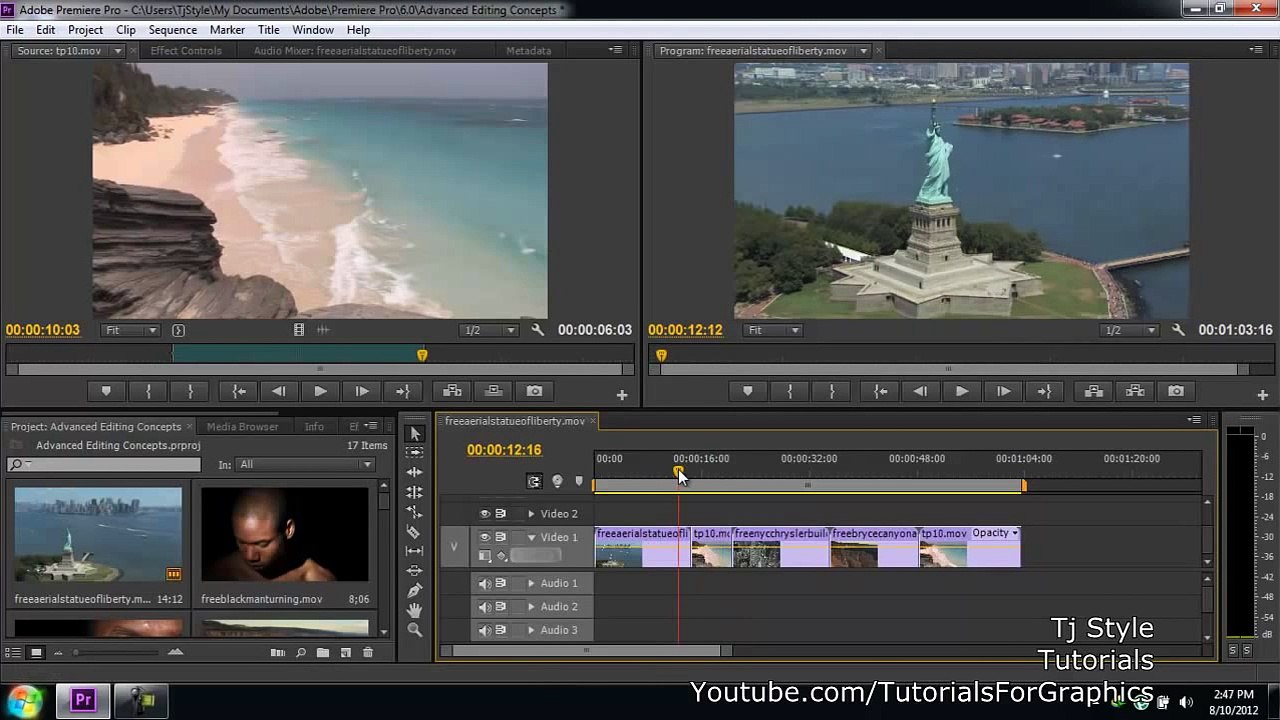Image resolution: width=1280 pixels, height=720 pixels.
Task: Open Source monitor 1/2 resolution dropdown
Action: [x=489, y=330]
